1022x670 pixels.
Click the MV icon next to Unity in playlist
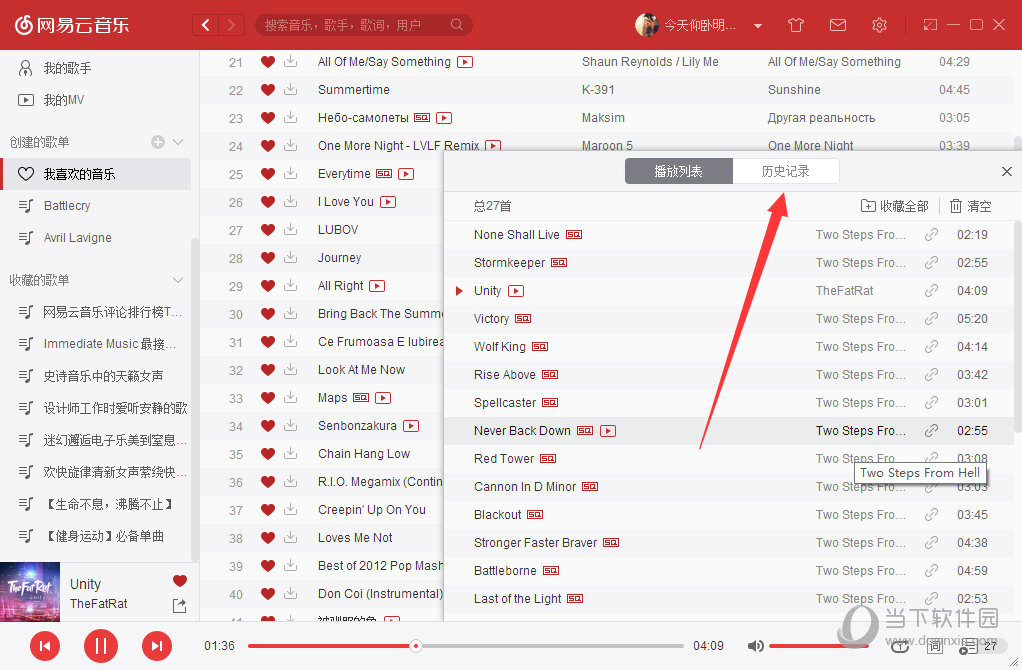[516, 291]
